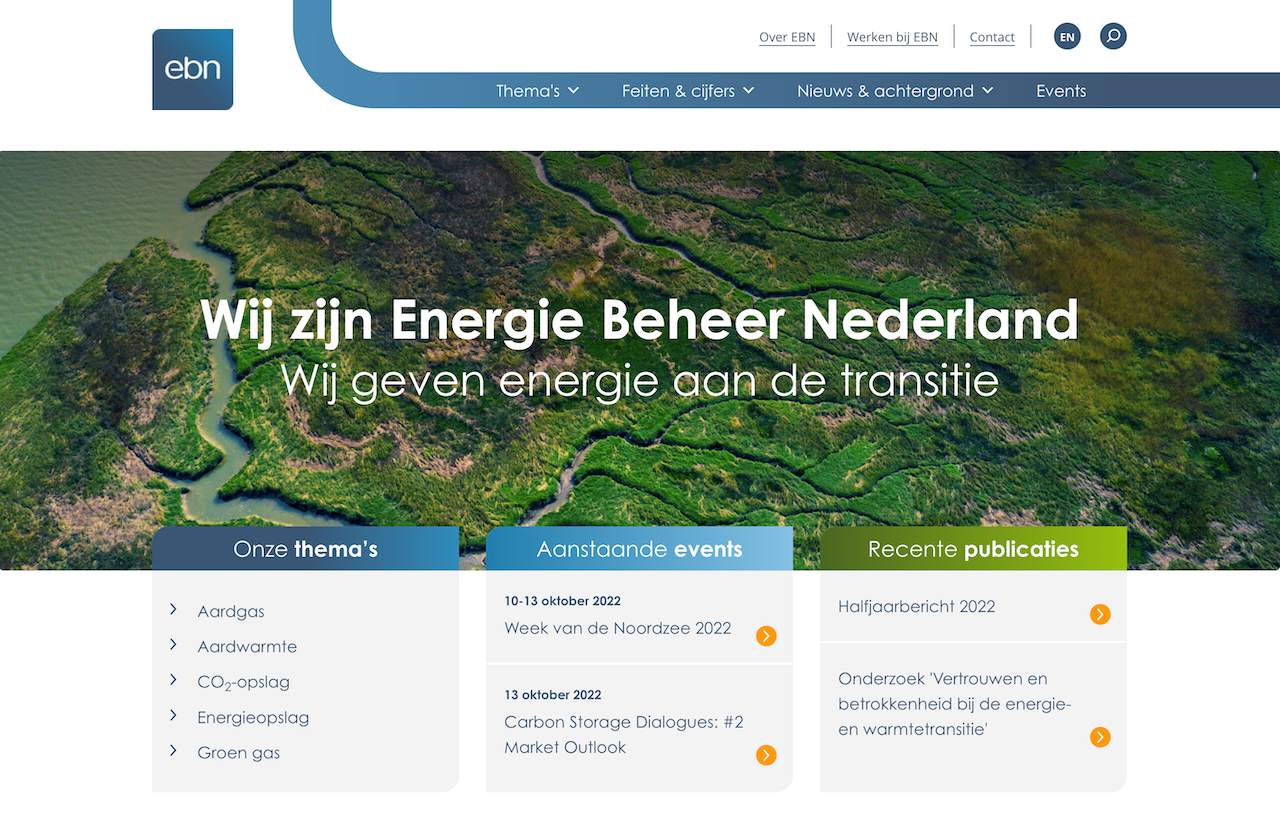Click the chevron icon beside Aardgas
The image size is (1280, 827).
[x=172, y=610]
